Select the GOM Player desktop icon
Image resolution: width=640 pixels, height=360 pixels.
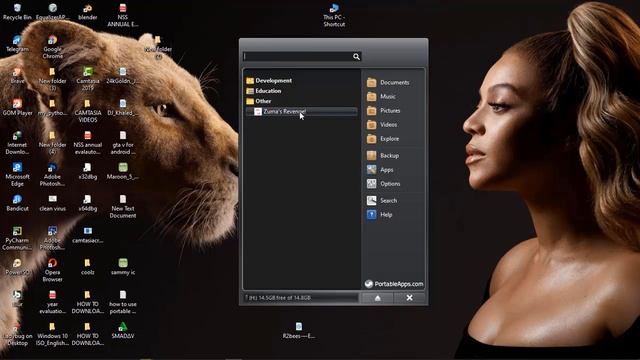click(x=17, y=107)
